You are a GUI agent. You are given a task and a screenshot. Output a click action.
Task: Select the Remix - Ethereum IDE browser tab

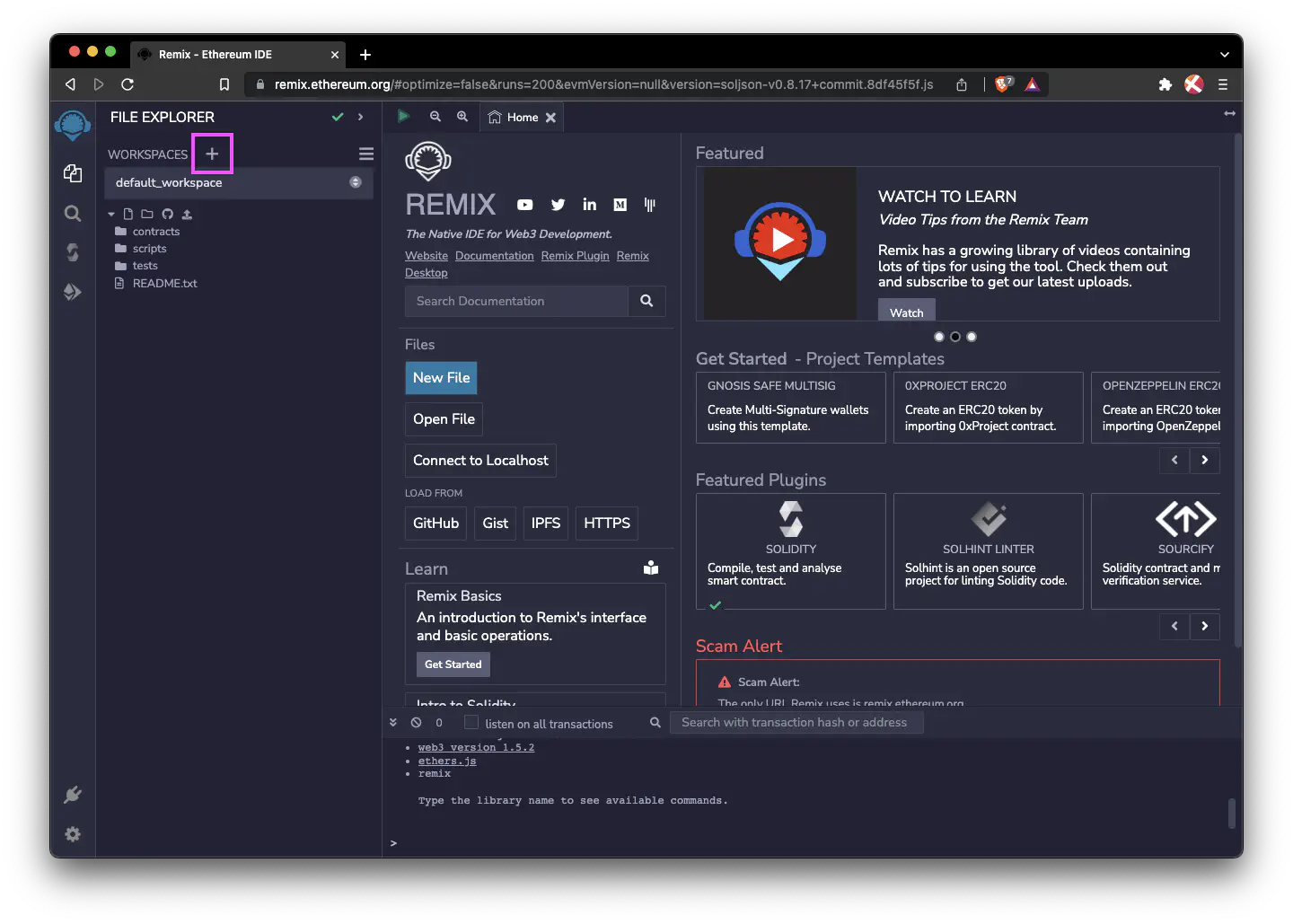click(238, 54)
